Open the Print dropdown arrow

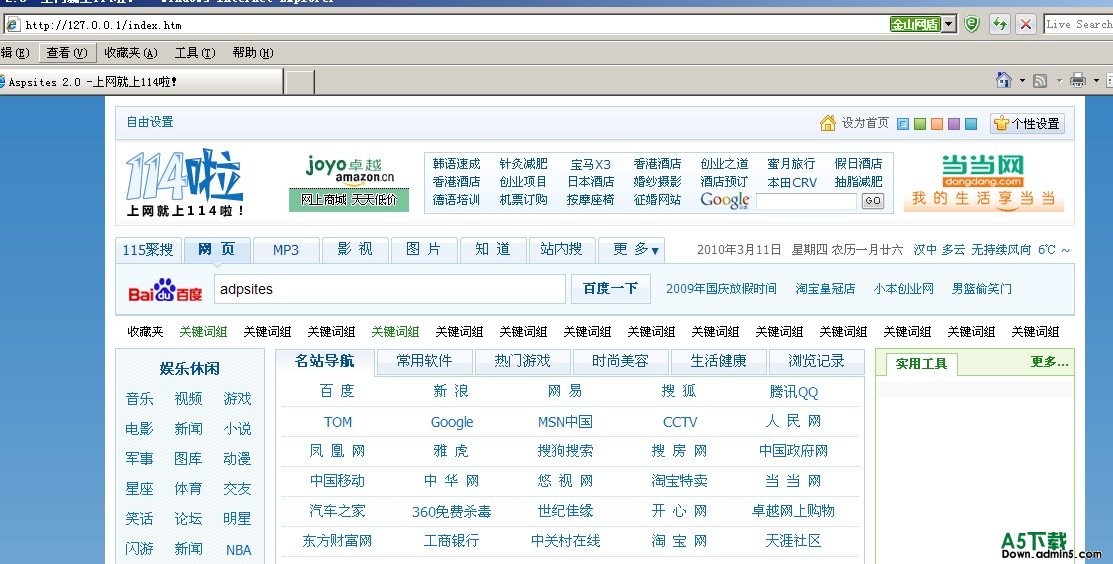click(1096, 81)
